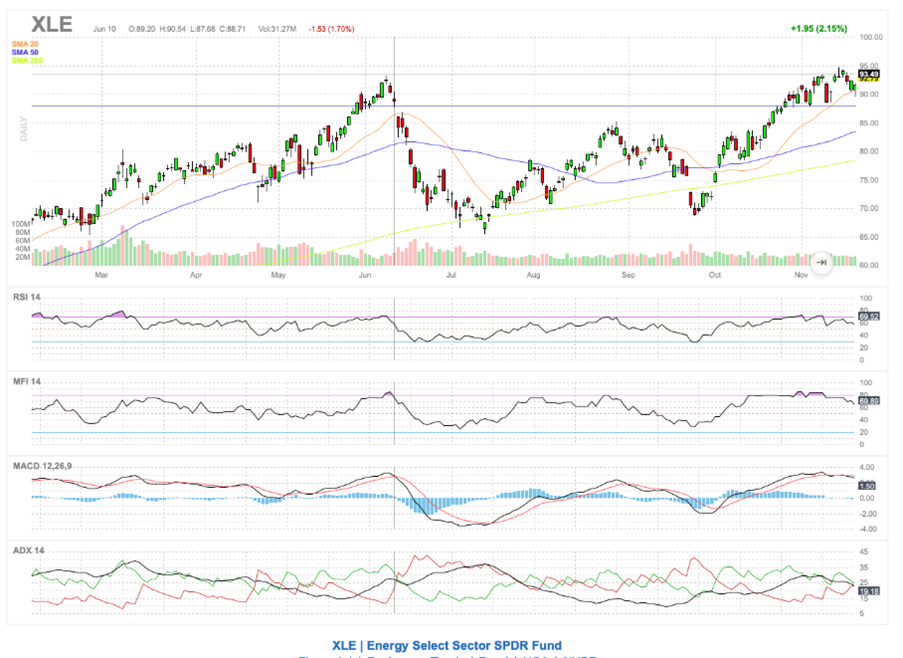Toggle the SMA 20 overlay label
This screenshot has width=903, height=658.
pyautogui.click(x=25, y=43)
